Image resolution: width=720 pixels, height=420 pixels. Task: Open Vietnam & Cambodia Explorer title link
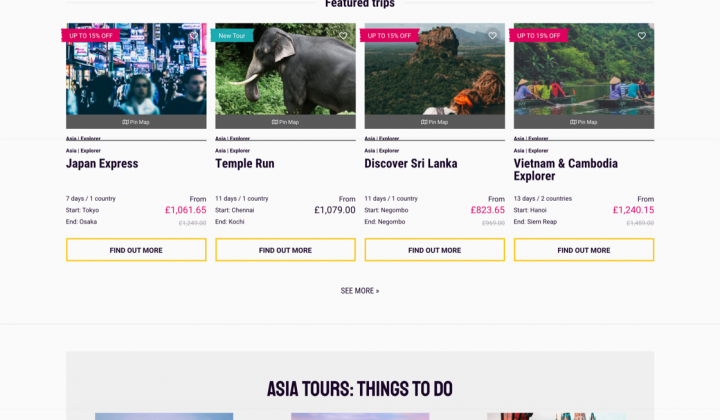click(566, 169)
